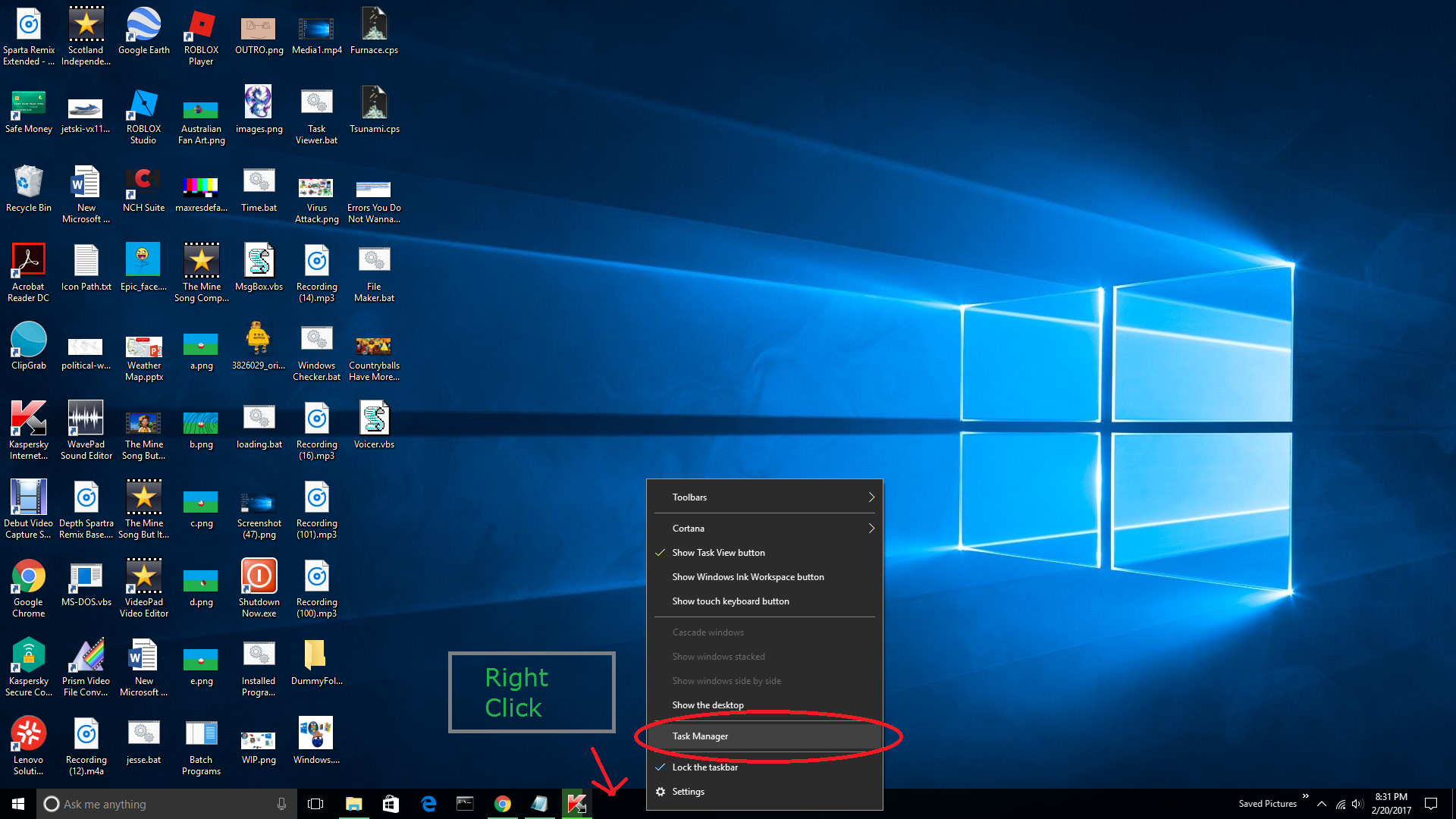Select Prism Video File Converter icon
The image size is (1456, 819).
[86, 668]
